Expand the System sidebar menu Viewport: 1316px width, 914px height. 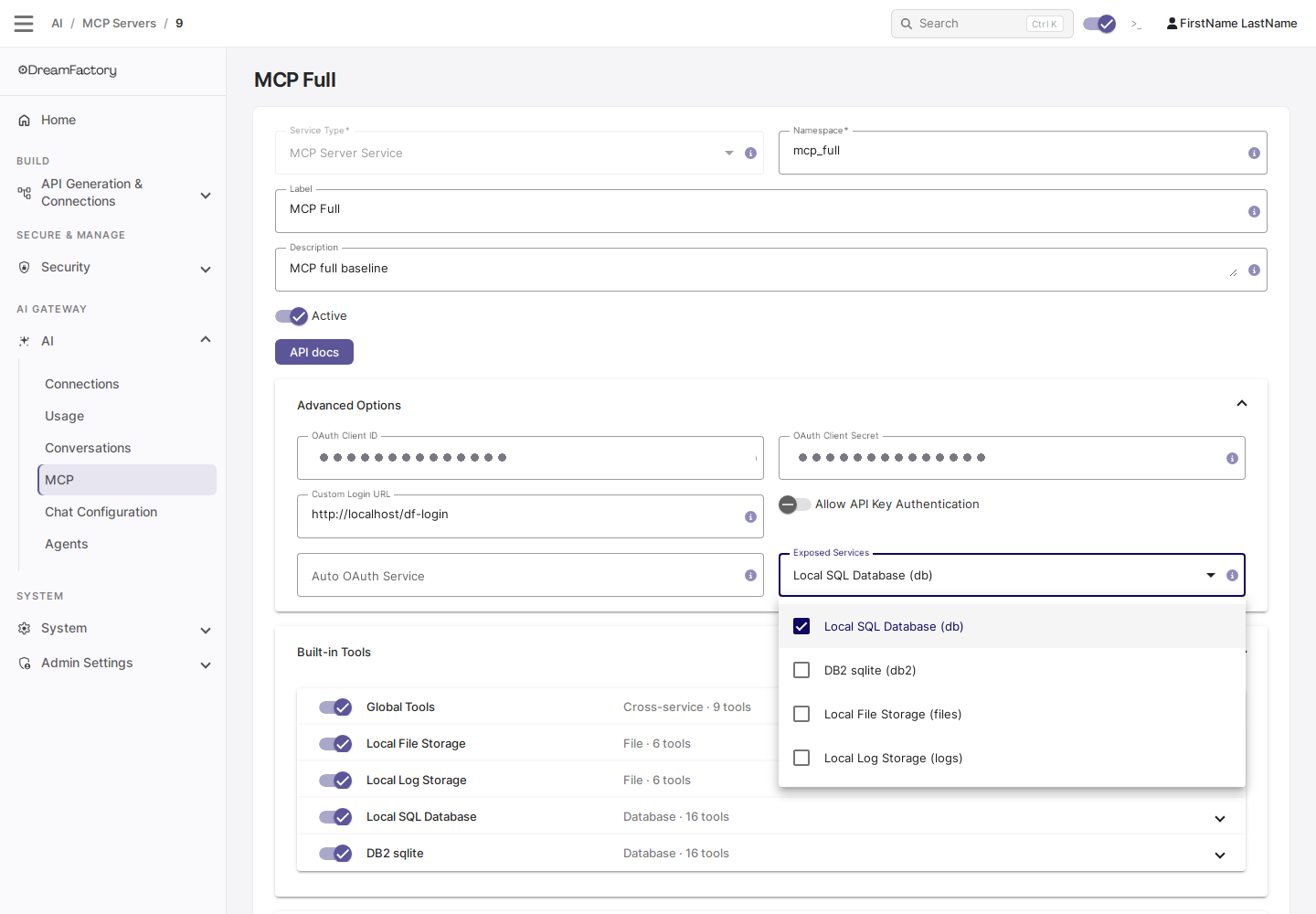(x=206, y=631)
